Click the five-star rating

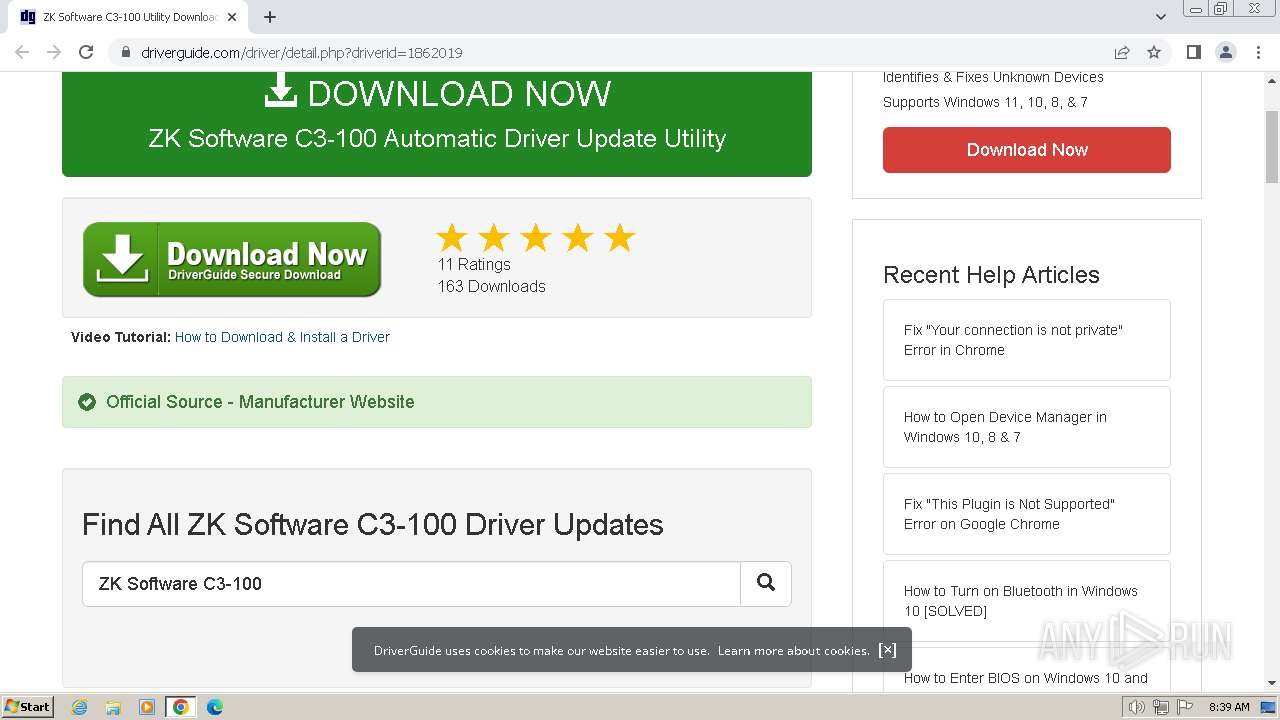536,238
